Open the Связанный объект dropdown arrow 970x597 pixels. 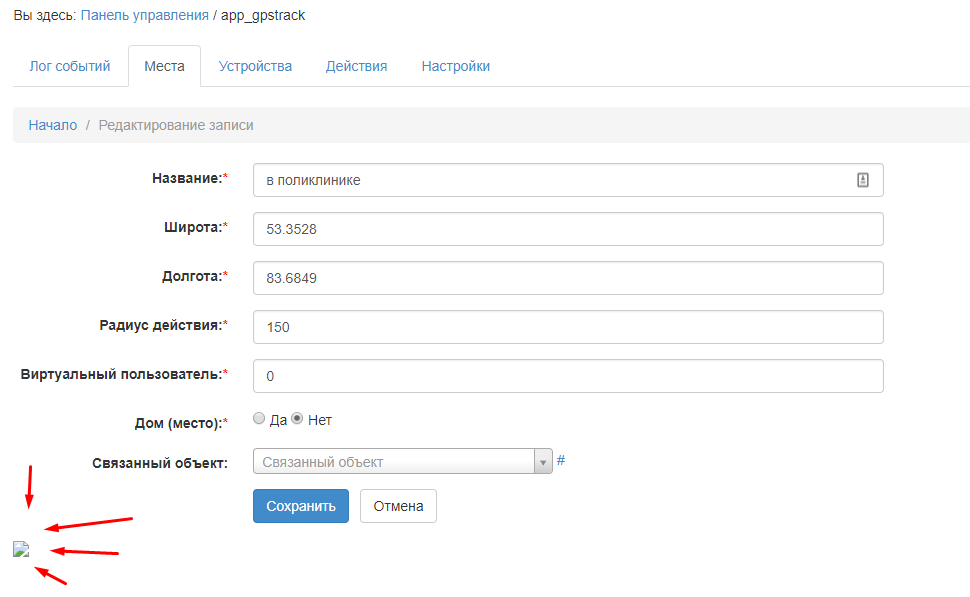[543, 462]
